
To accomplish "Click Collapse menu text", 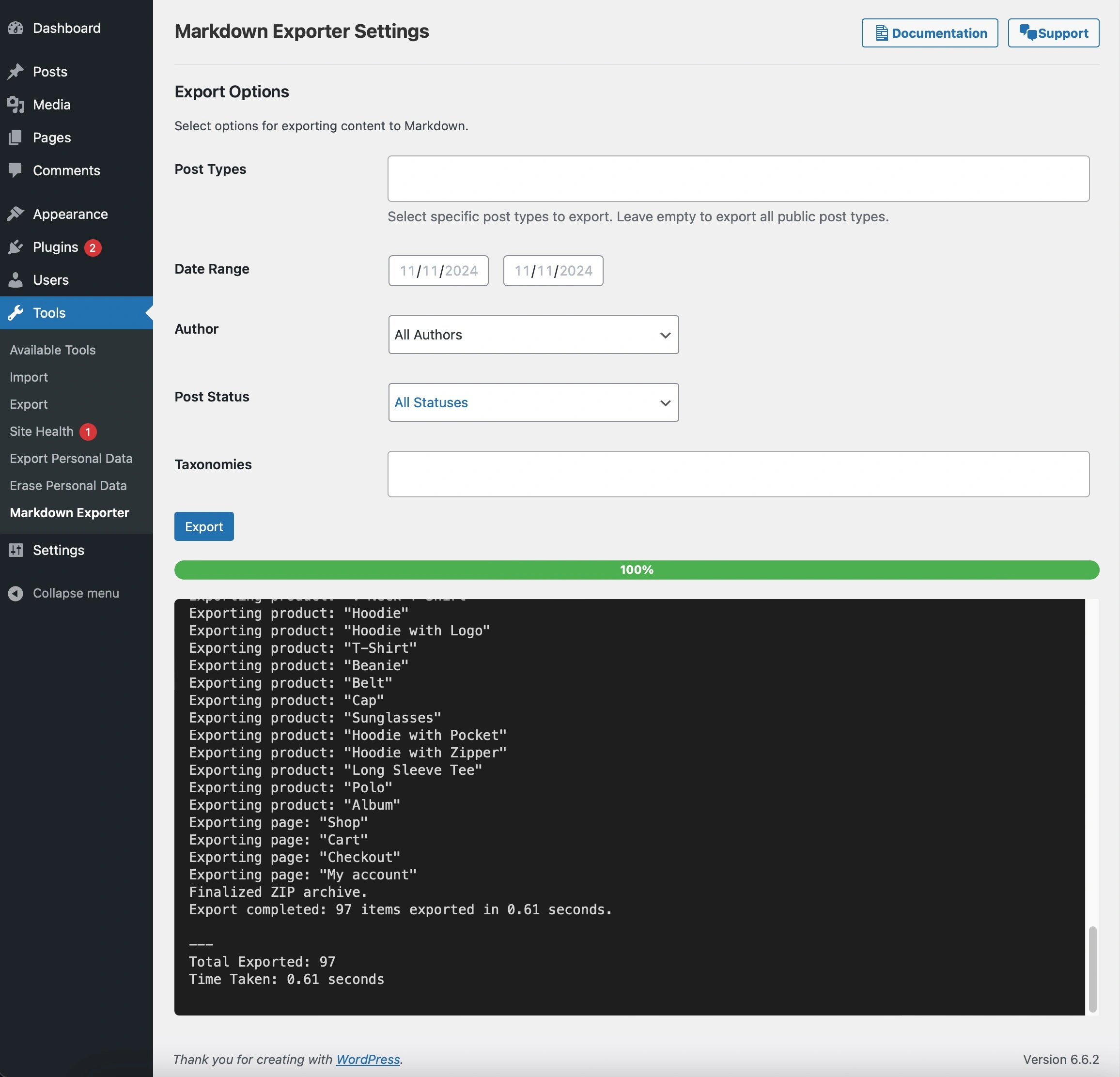I will pos(76,593).
